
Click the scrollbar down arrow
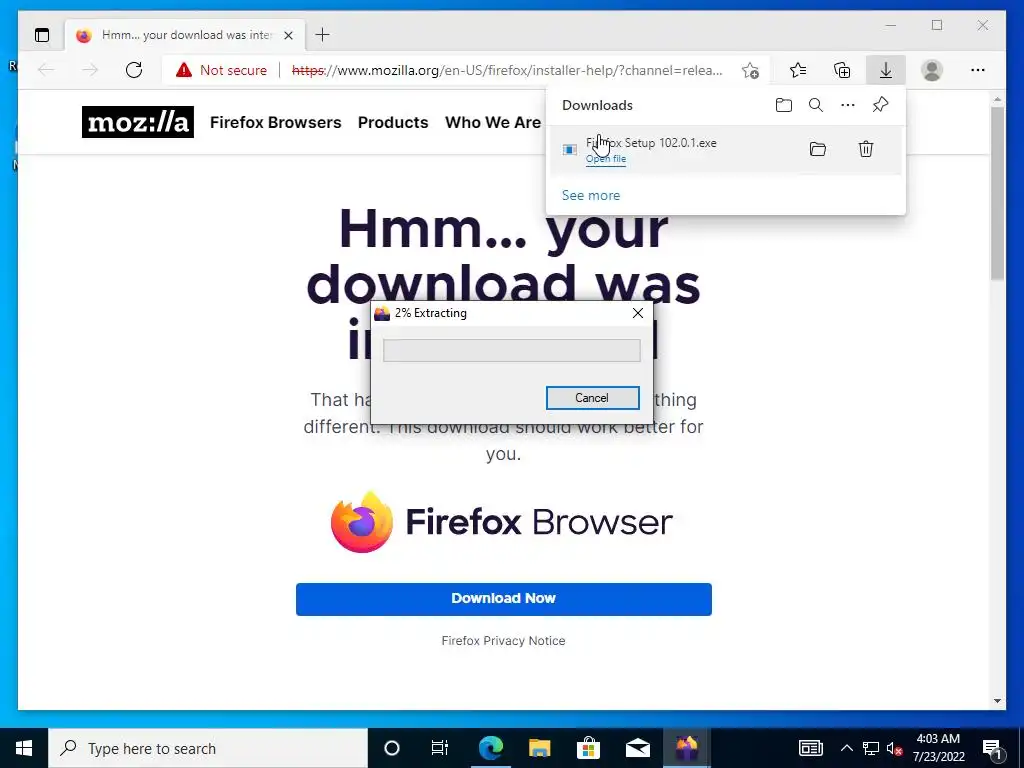pos(997,701)
